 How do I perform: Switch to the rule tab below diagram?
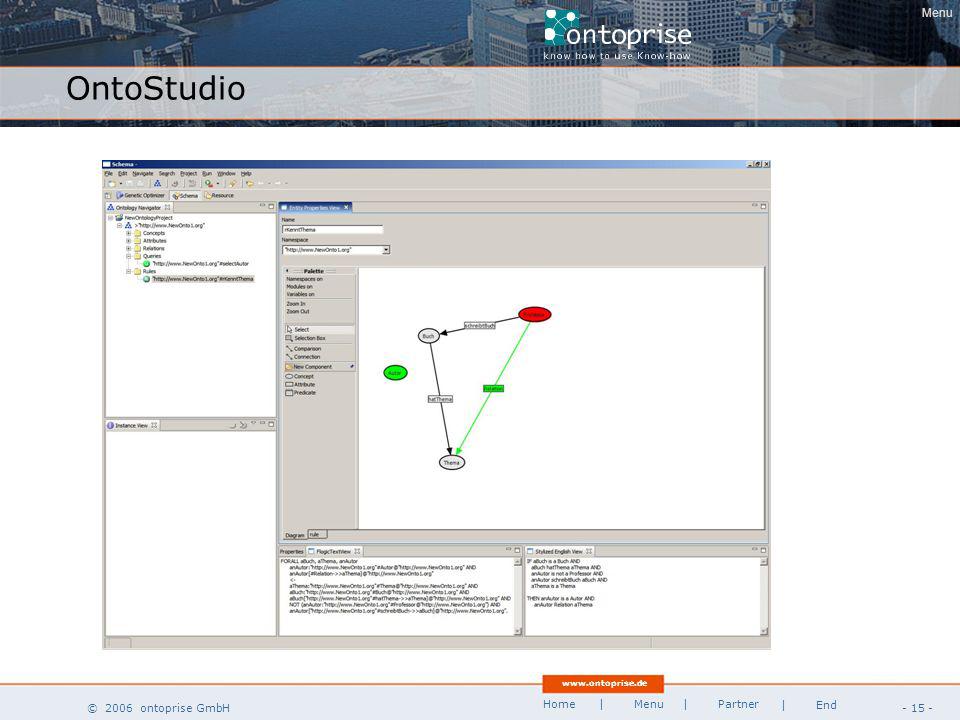(317, 534)
